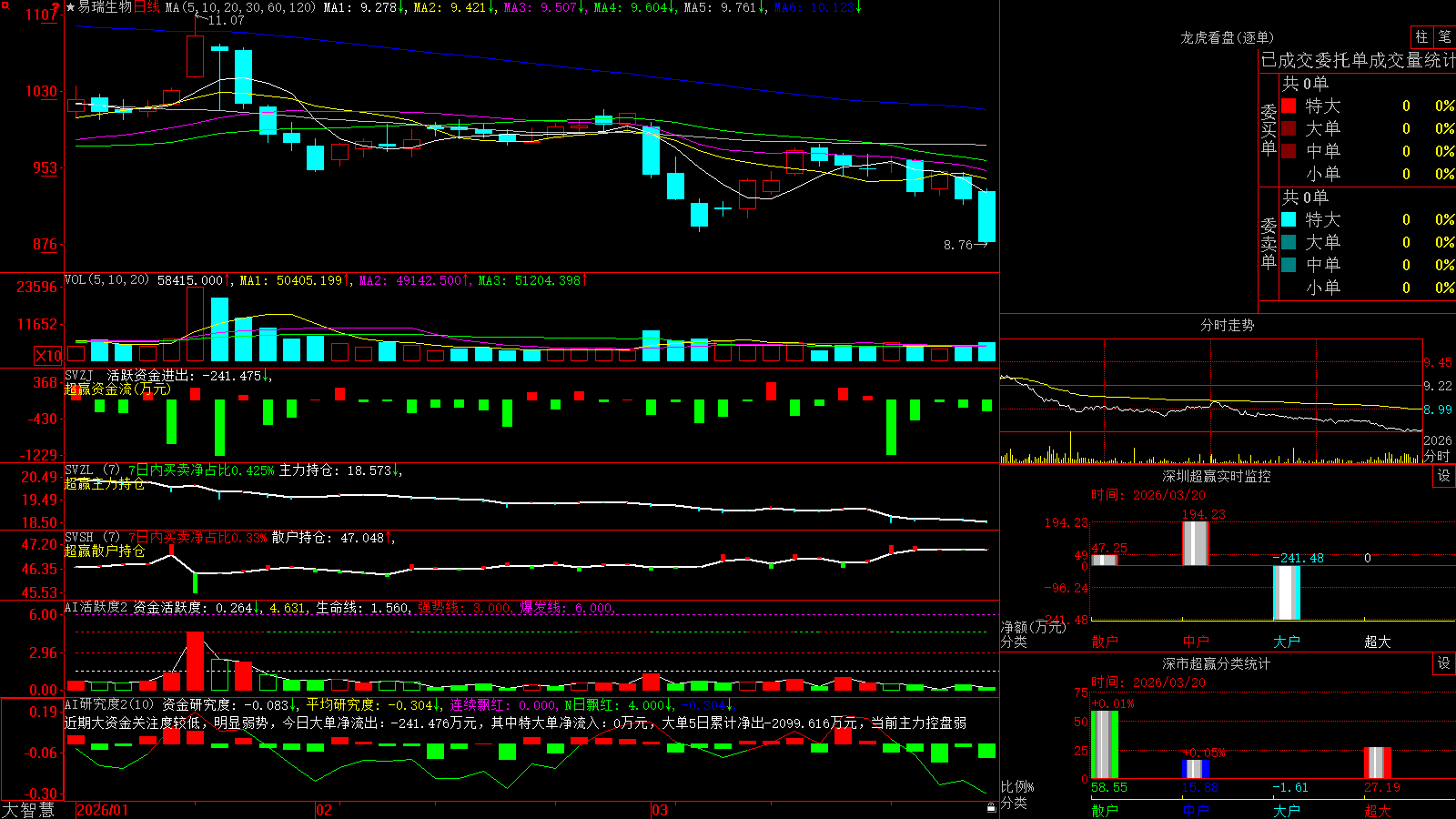Image resolution: width=1456 pixels, height=819 pixels.
Task: Click the question mark help icon at top
Action: (x=56, y=6)
